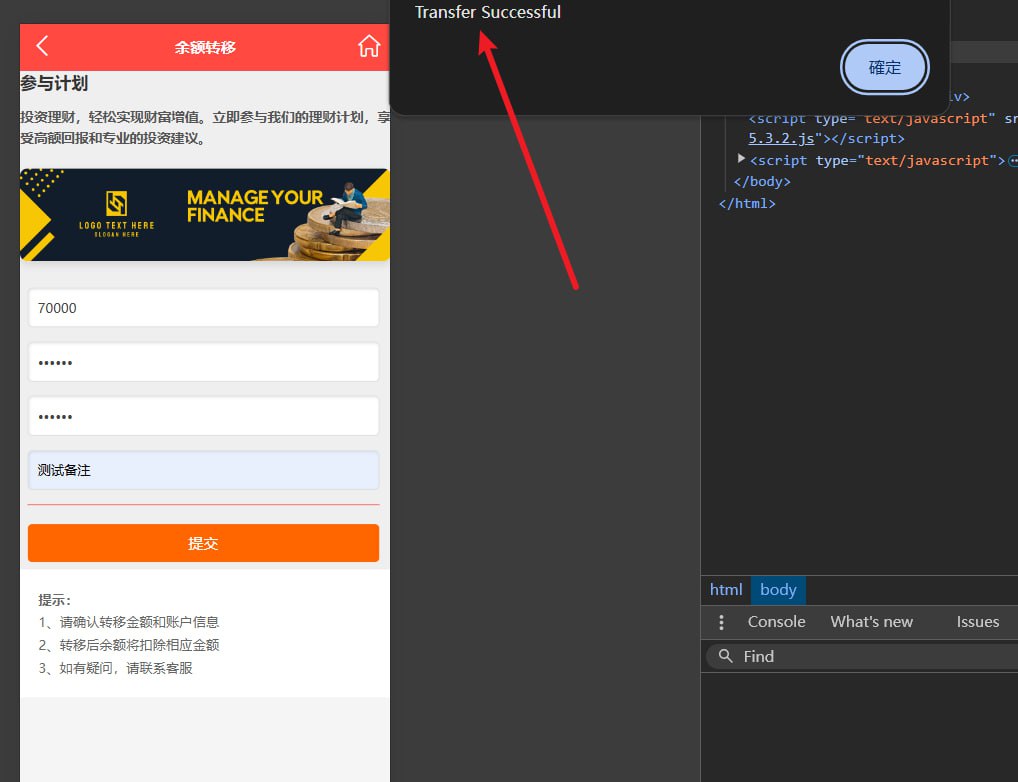Confirm the Transfer Successful alert with 確定
The width and height of the screenshot is (1018, 782).
[885, 68]
